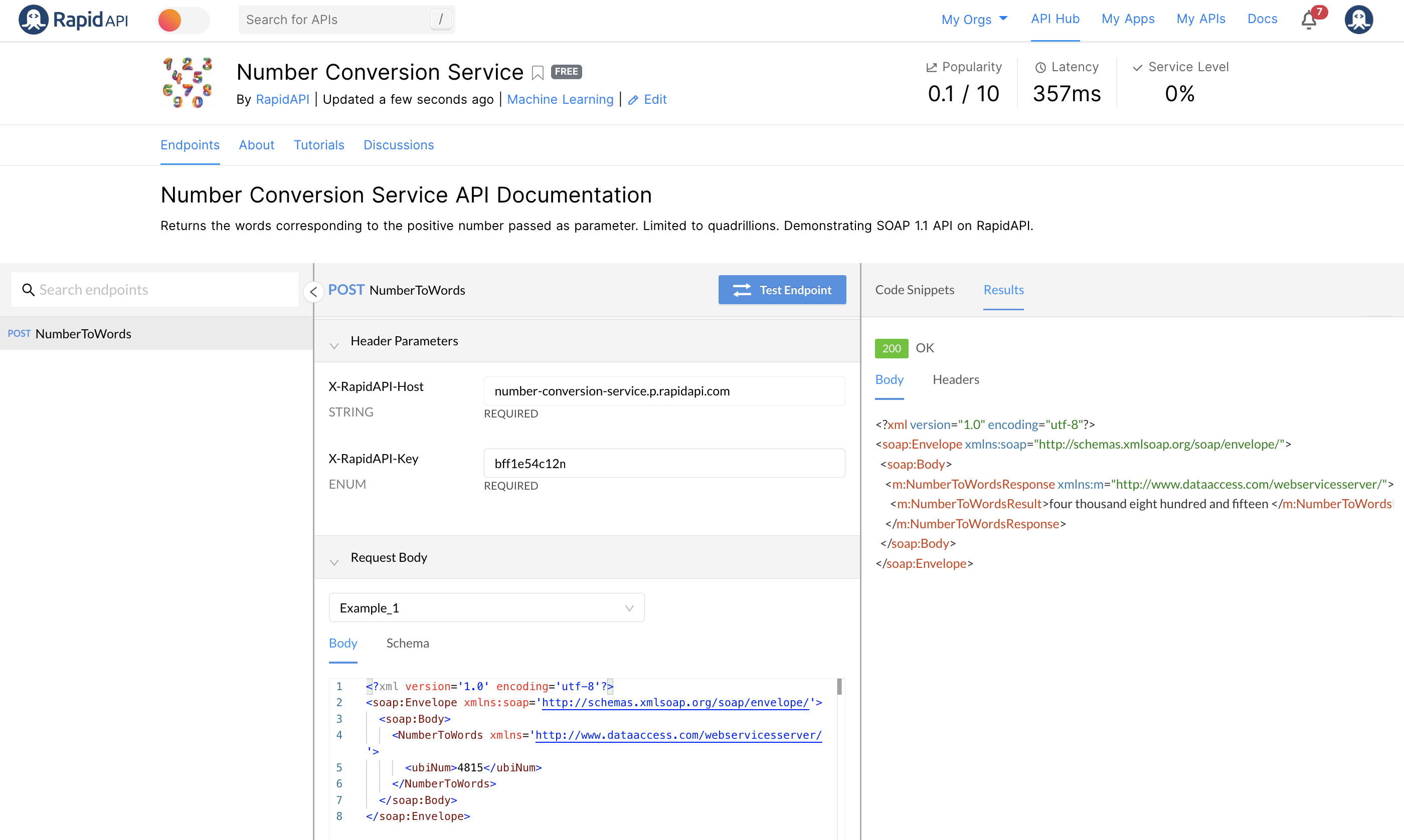Bookmark the Number Conversion Service API
Screen dimensions: 1404x840
(x=537, y=73)
